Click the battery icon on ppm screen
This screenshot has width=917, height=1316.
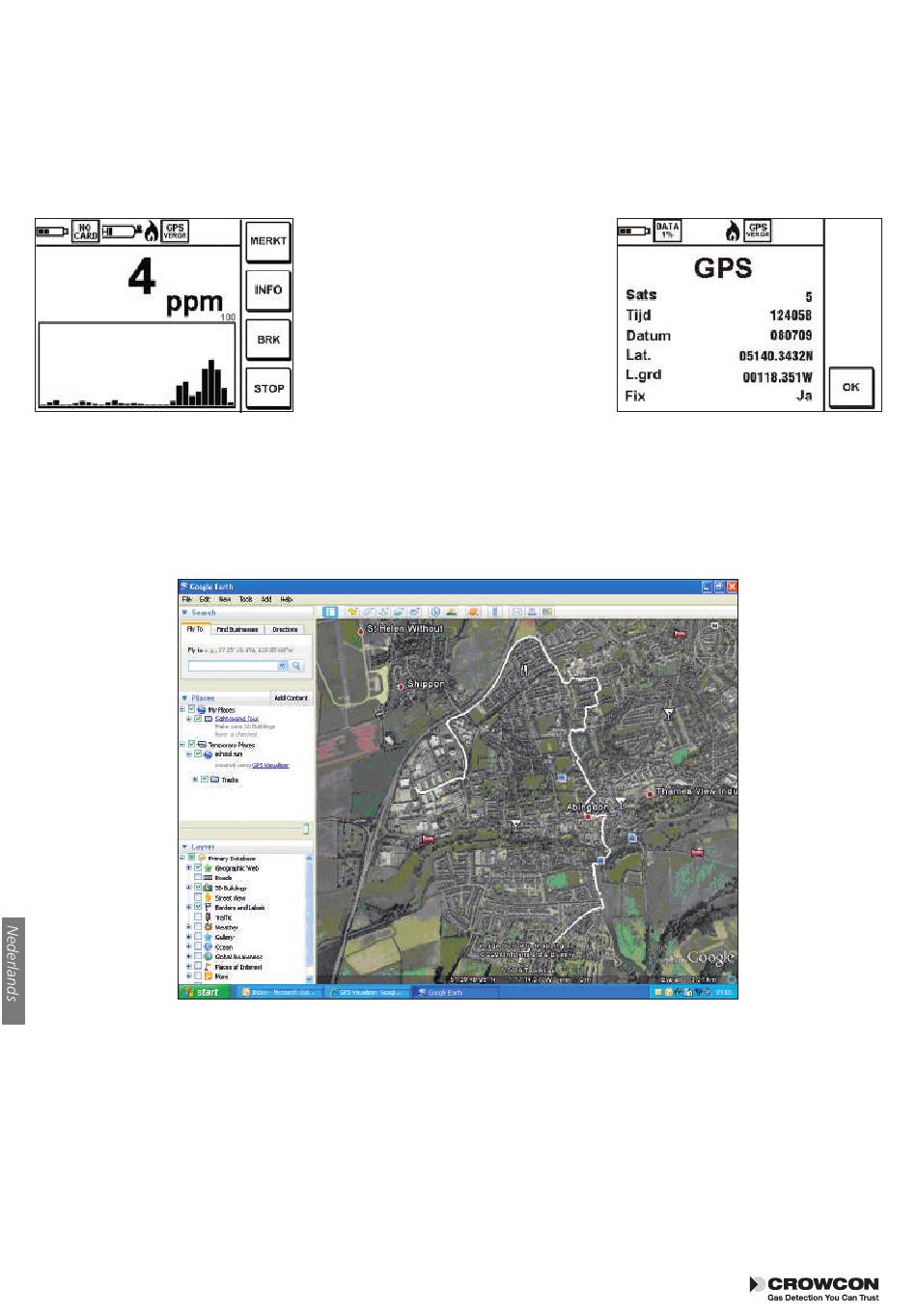pyautogui.click(x=52, y=232)
